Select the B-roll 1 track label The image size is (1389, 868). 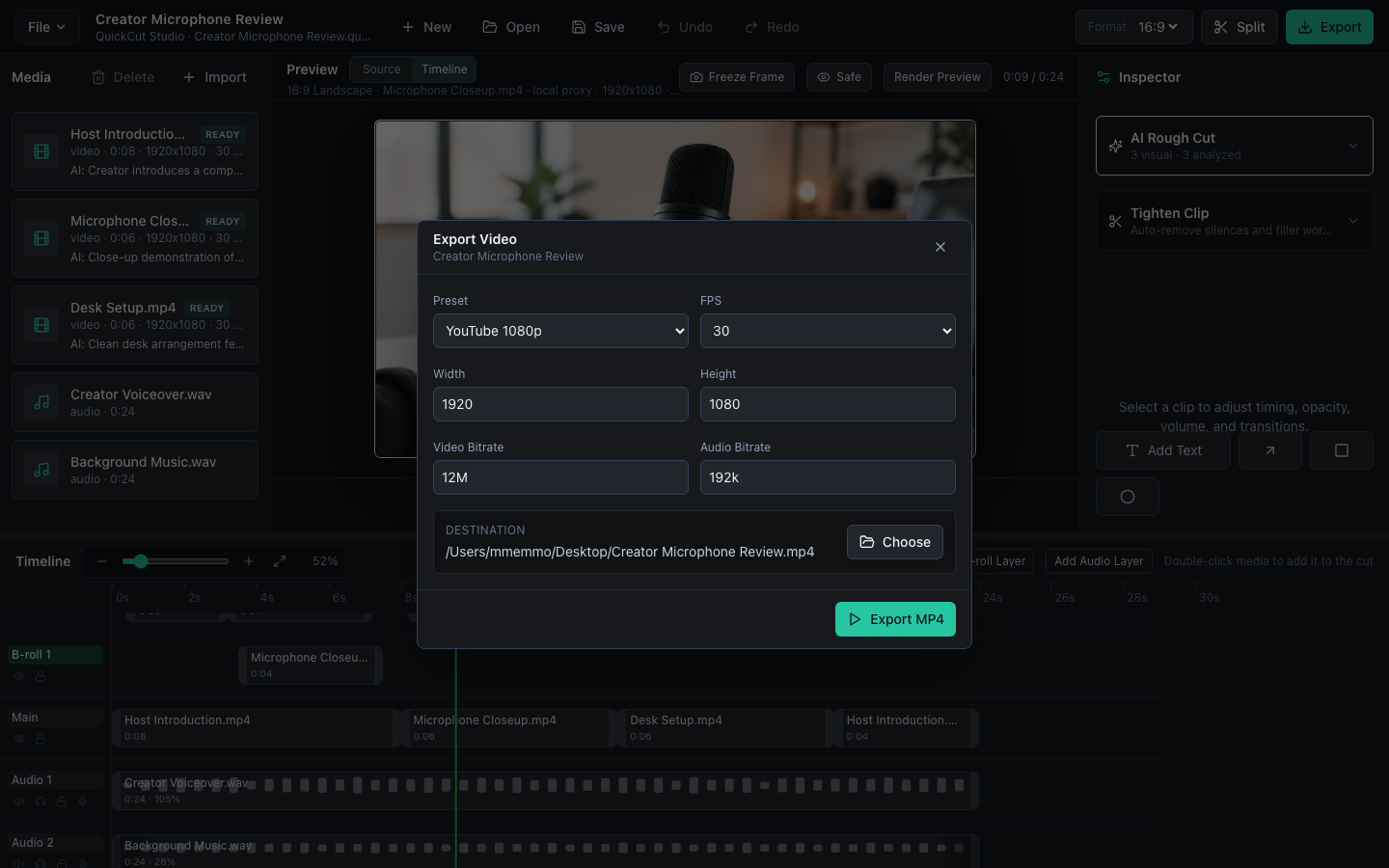55,655
